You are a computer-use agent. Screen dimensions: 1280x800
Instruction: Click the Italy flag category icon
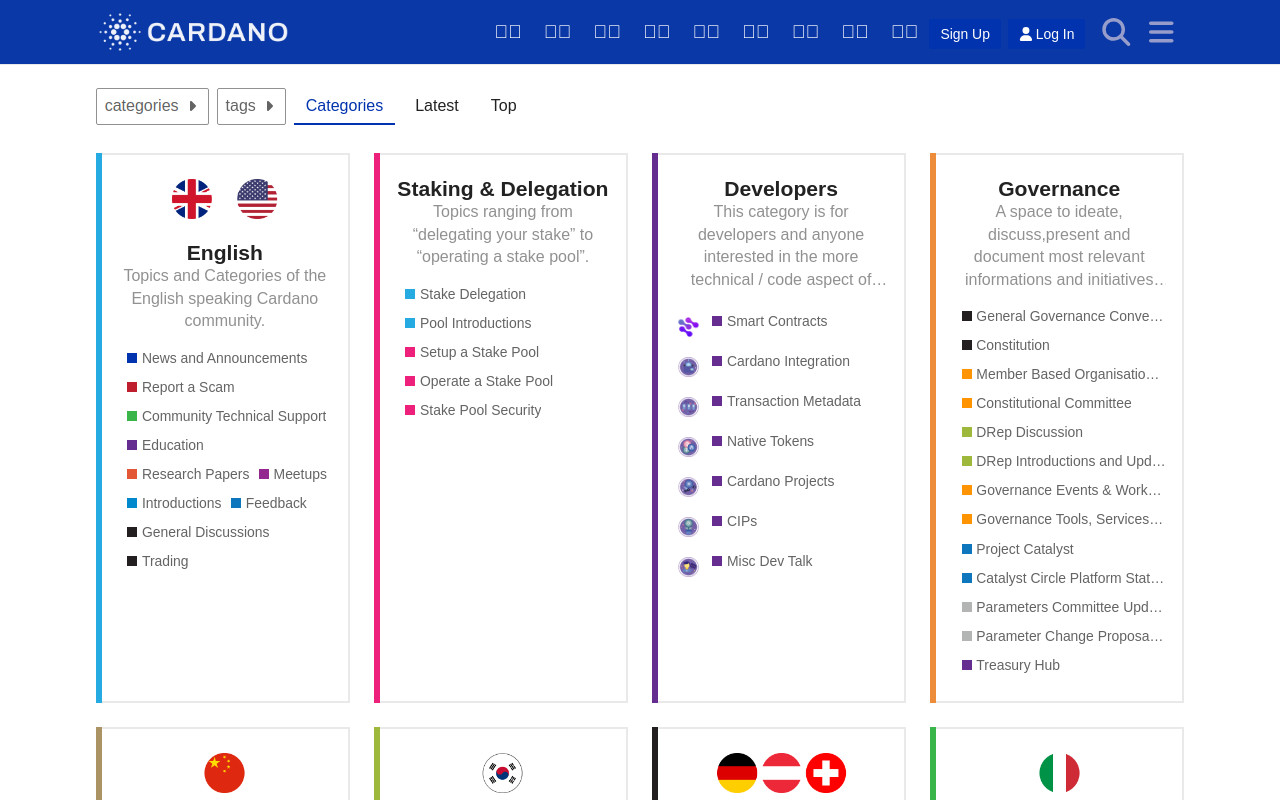(x=1060, y=773)
